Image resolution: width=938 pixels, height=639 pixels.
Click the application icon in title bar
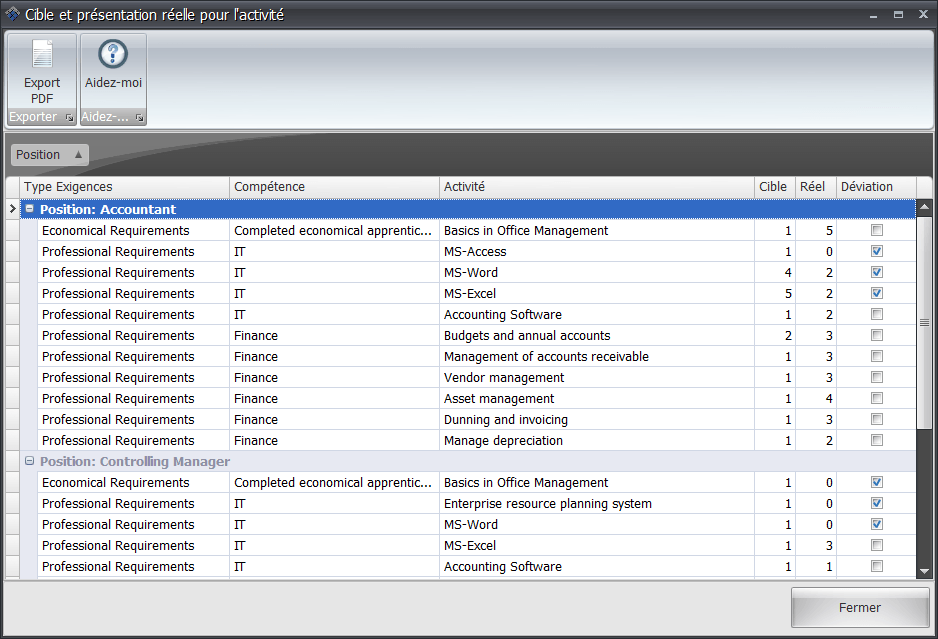coord(12,14)
